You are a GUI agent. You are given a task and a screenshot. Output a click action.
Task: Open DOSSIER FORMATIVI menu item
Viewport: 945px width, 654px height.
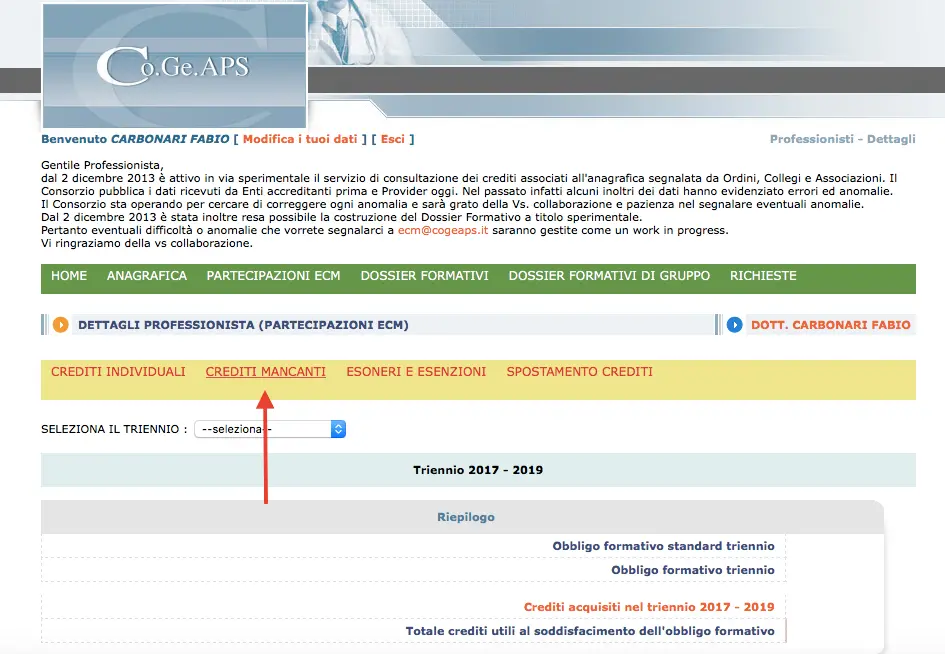pyautogui.click(x=424, y=276)
